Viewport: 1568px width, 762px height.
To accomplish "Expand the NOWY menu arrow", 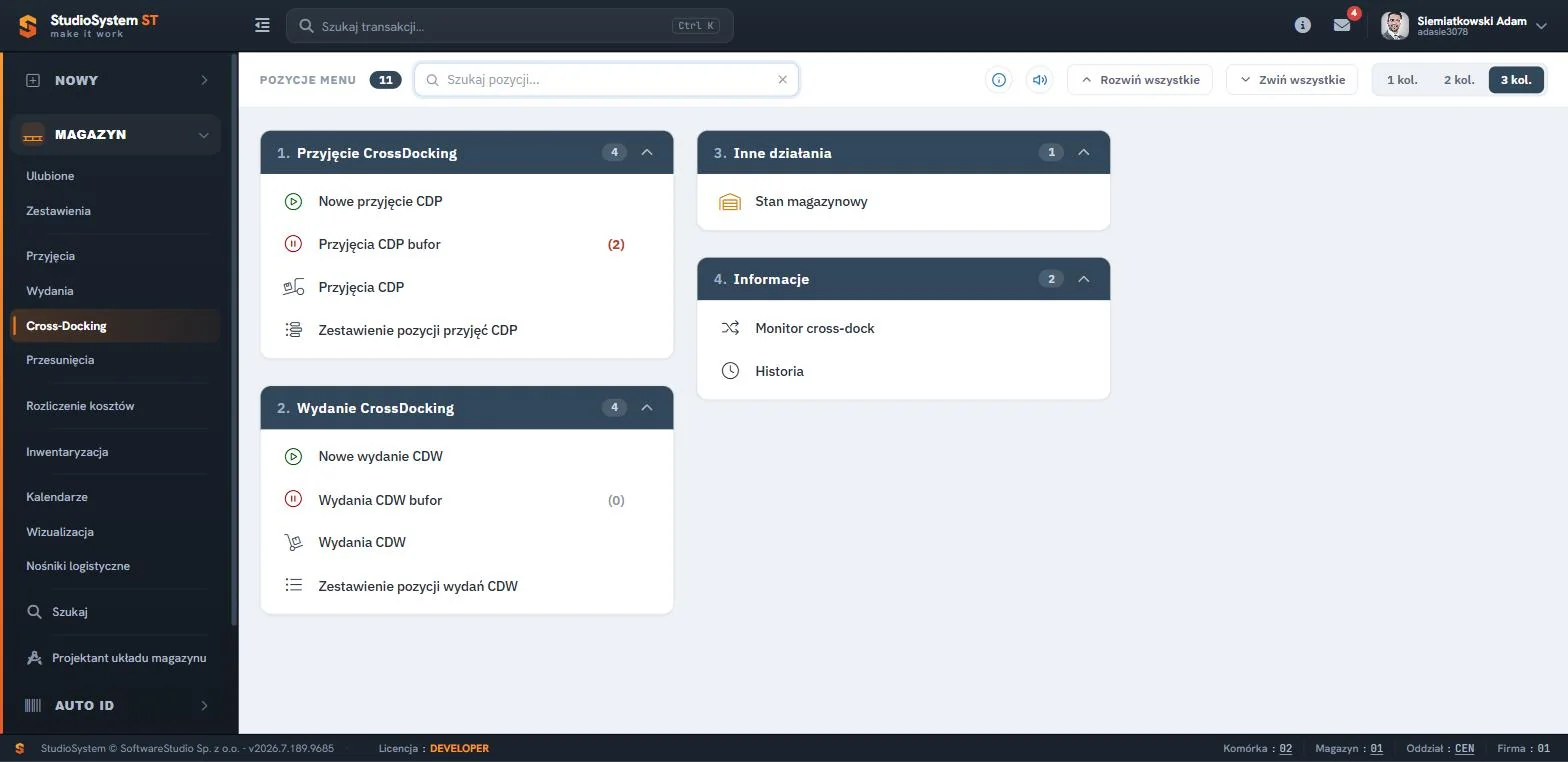I will click(x=204, y=80).
